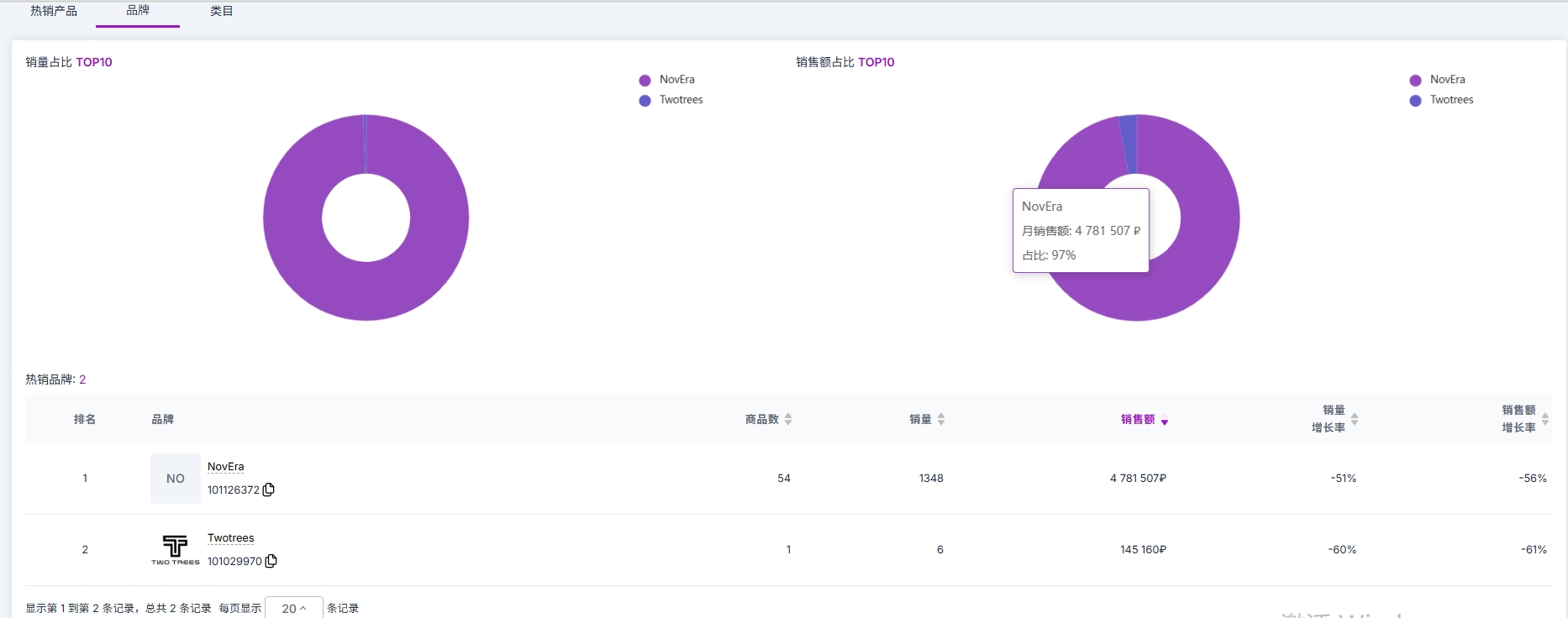Viewport: 1568px width, 618px height.
Task: Open the NovEra brand link
Action: point(226,467)
